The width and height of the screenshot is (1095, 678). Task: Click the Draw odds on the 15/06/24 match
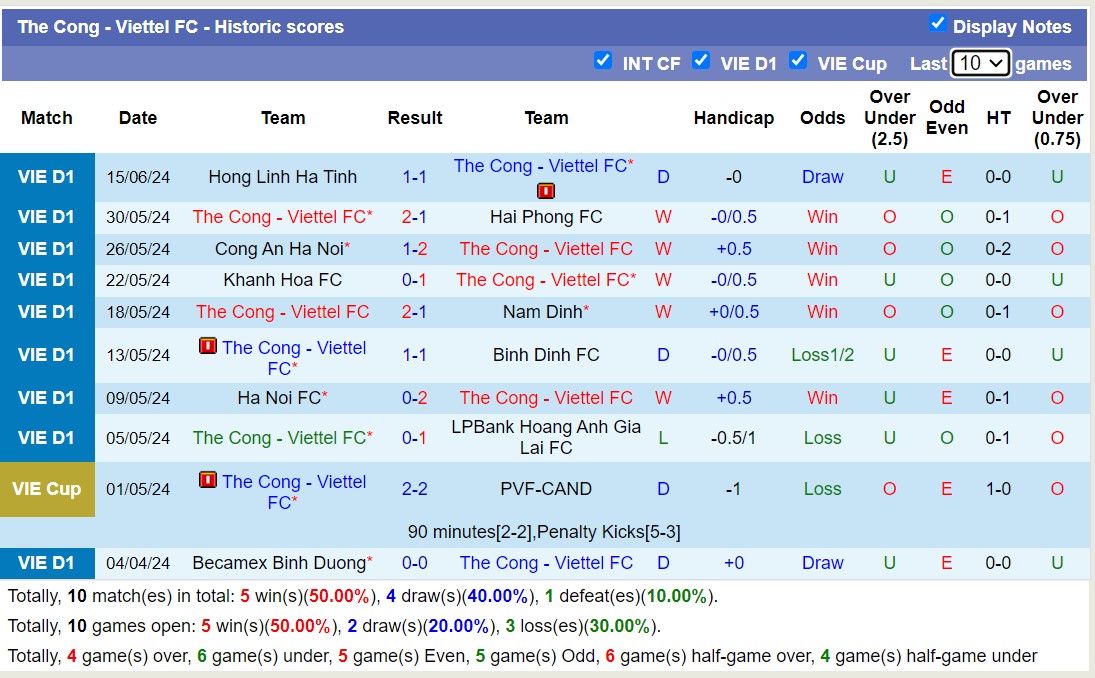click(x=822, y=176)
